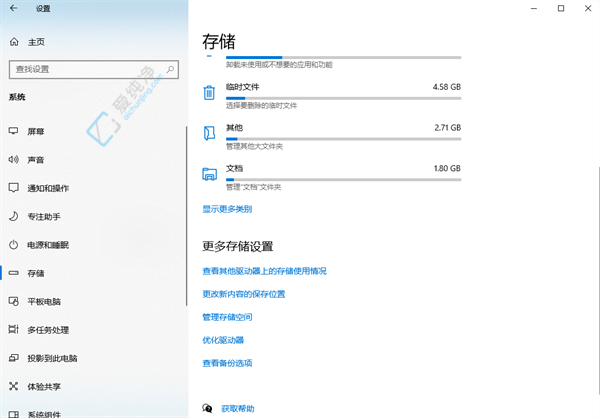This screenshot has height=418, width=600.
Task: Click the 获取帮助 link text
Action: point(238,409)
